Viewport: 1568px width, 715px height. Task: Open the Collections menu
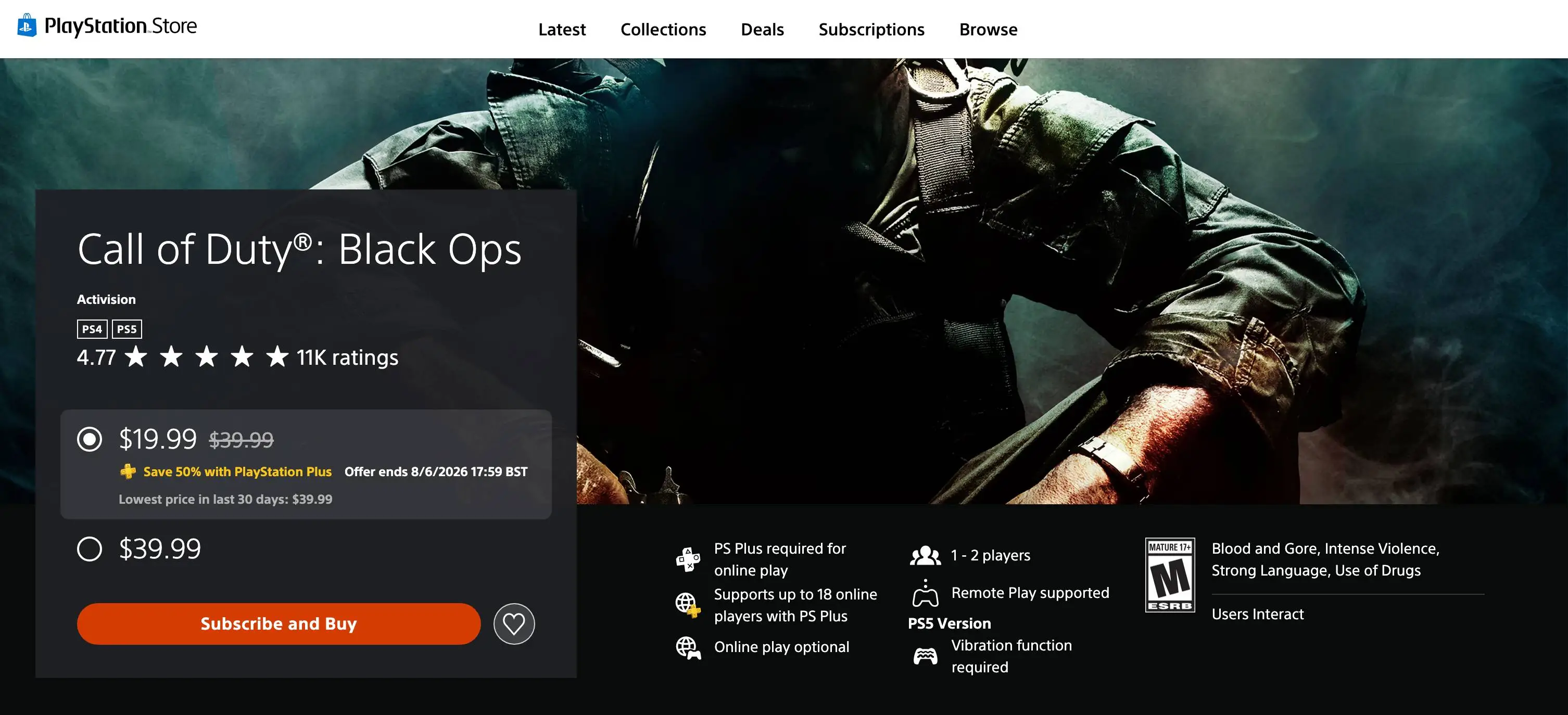663,29
